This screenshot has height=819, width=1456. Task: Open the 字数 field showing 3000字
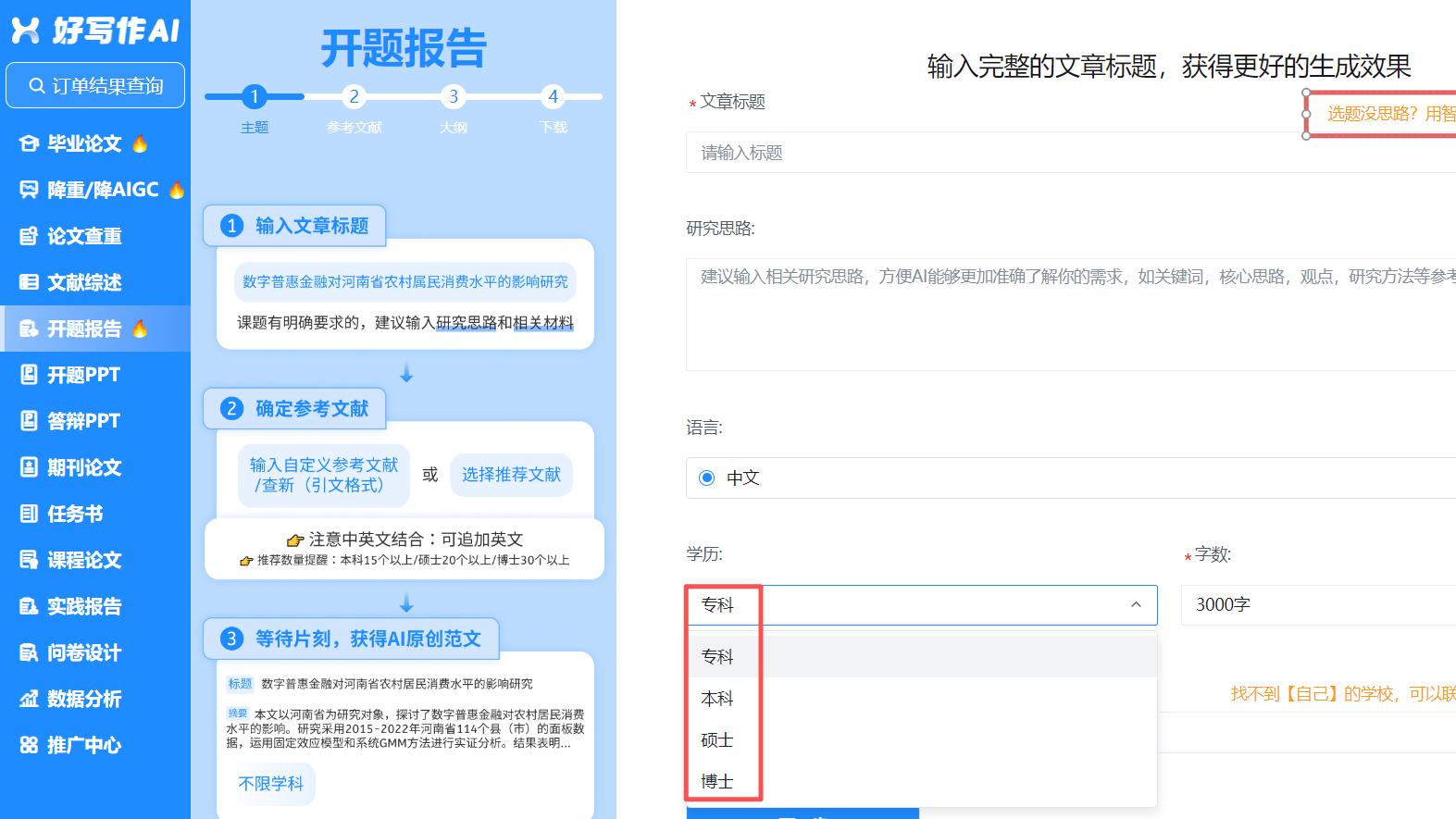[x=1318, y=604]
